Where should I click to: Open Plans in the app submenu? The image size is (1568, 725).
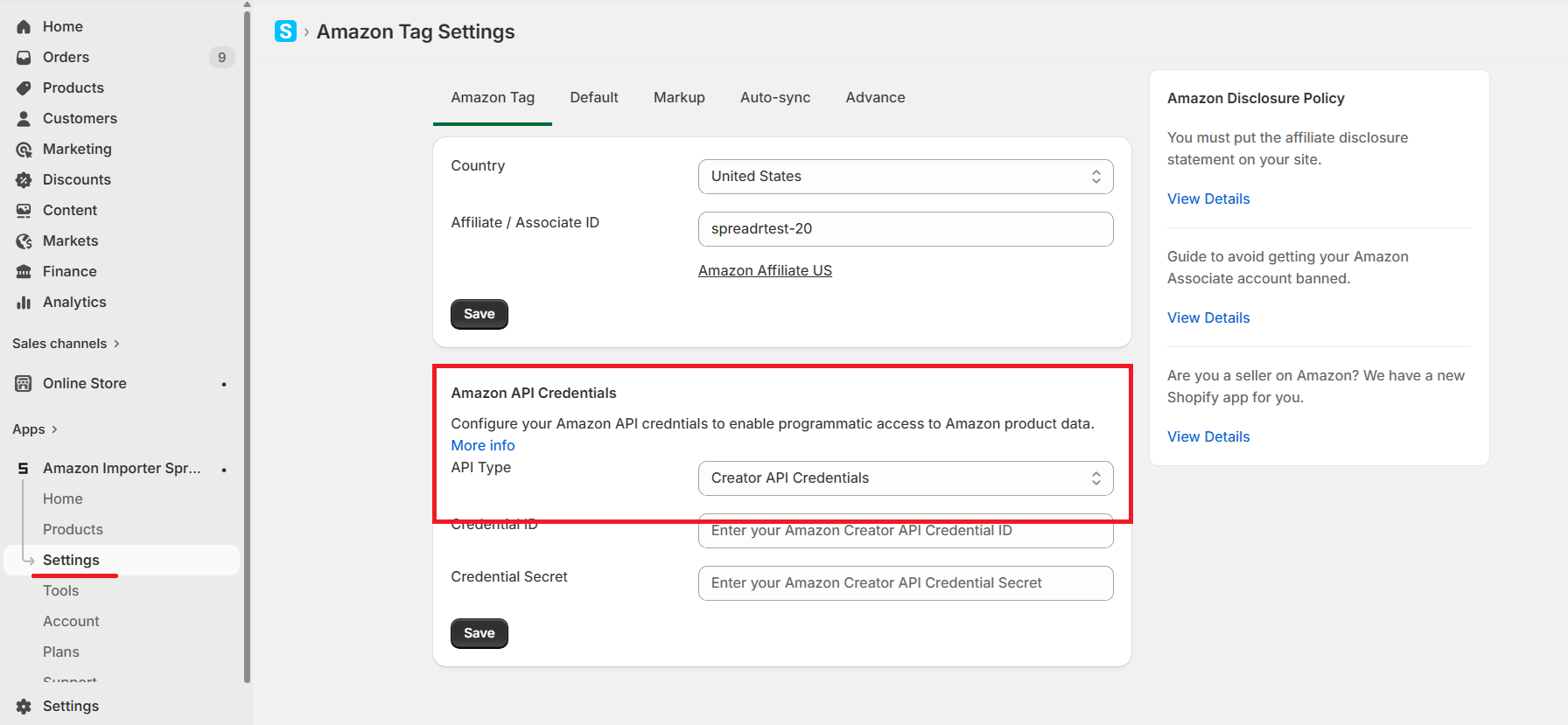pos(61,652)
